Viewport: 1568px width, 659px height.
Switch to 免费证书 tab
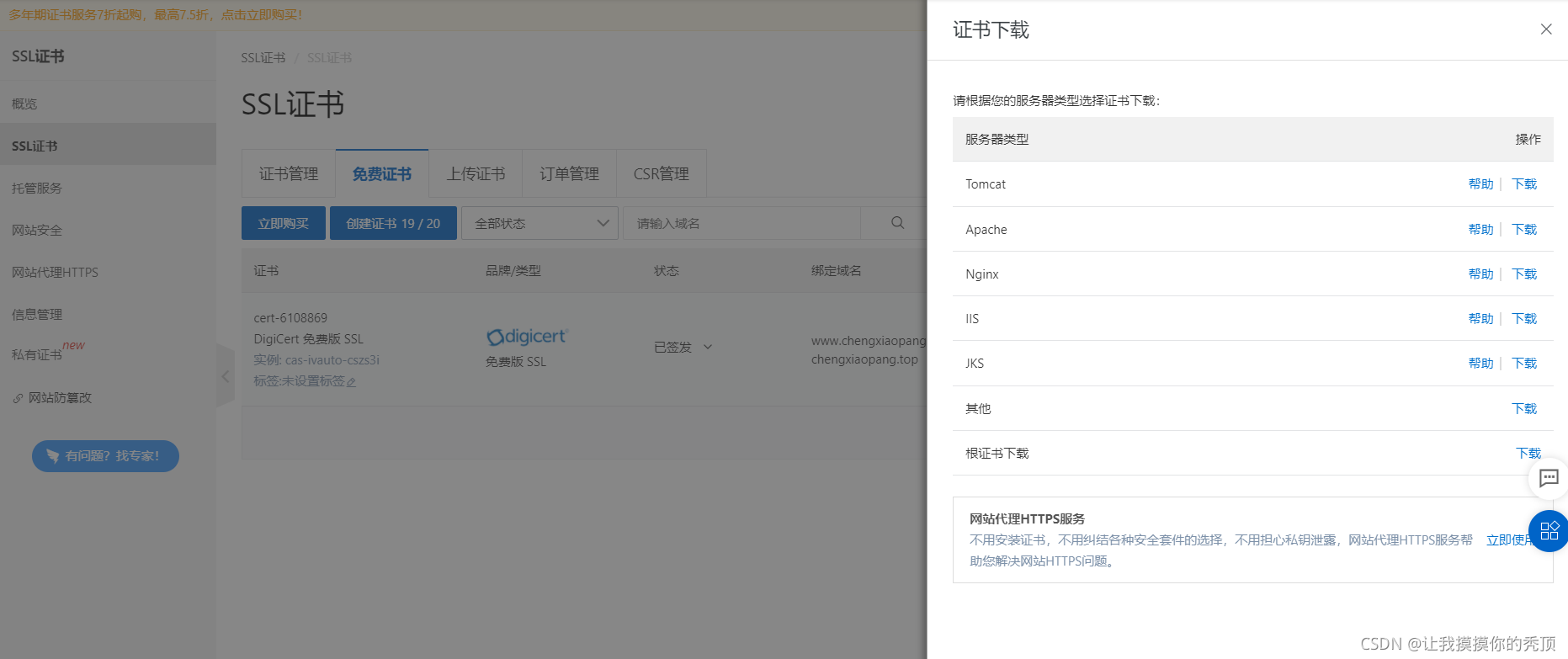(x=382, y=173)
